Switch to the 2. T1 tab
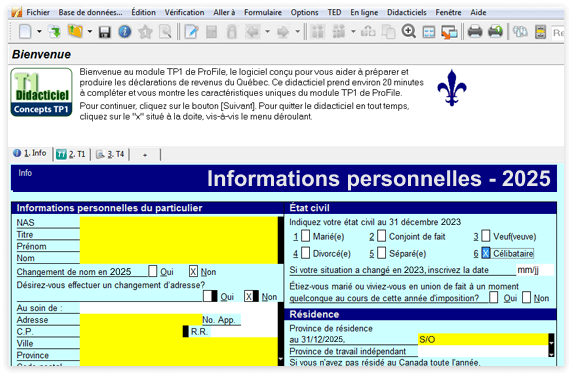This screenshot has width=572, height=376. coord(72,154)
